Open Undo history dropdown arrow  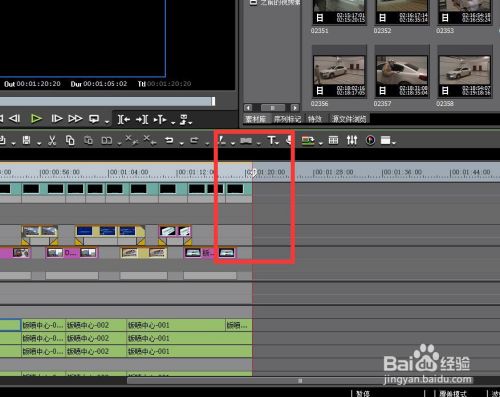182,144
